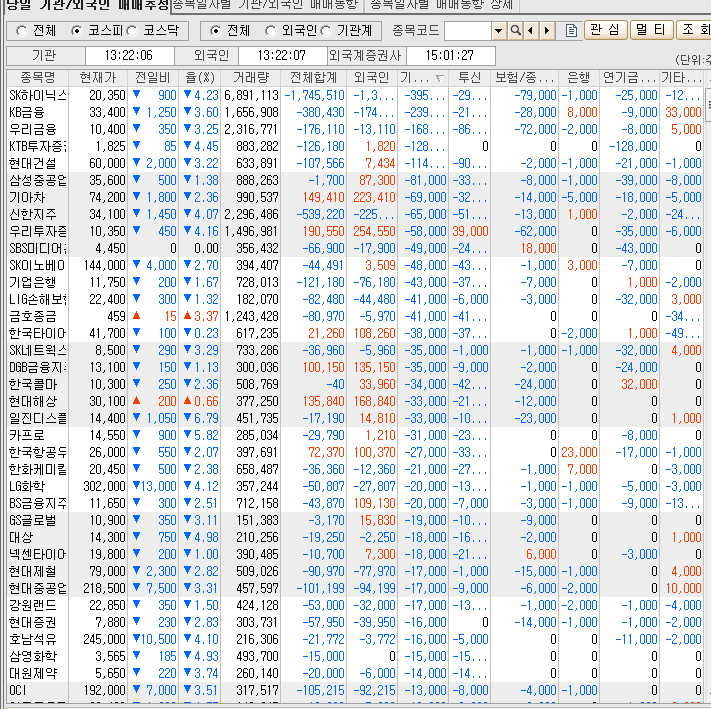711x709 pixels.
Task: Sort by the 투신 column header
Action: tap(469, 78)
